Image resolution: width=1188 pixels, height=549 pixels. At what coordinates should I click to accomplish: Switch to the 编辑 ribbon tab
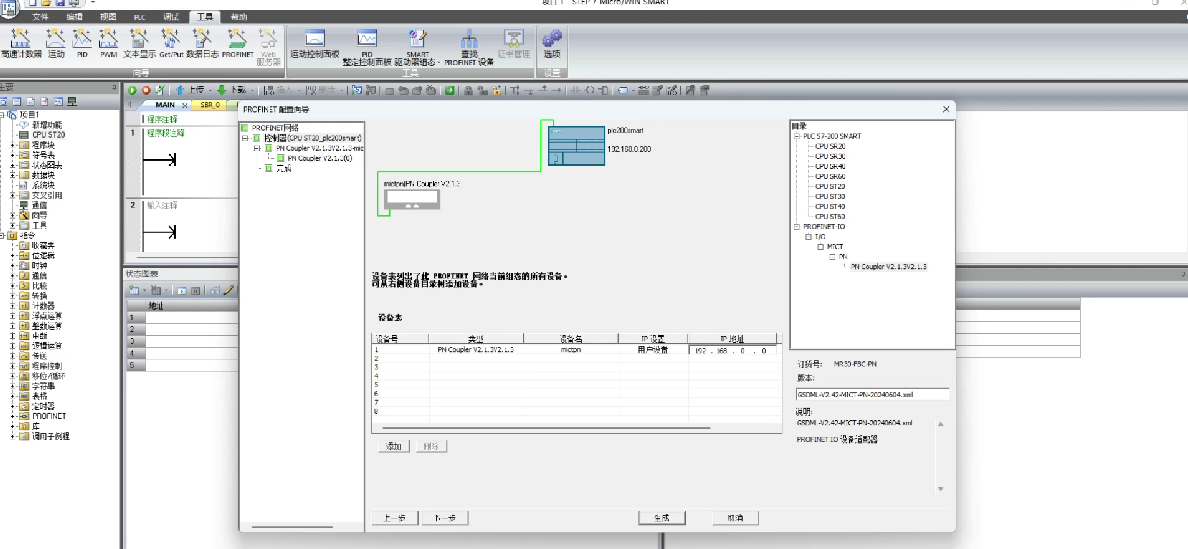pyautogui.click(x=74, y=17)
